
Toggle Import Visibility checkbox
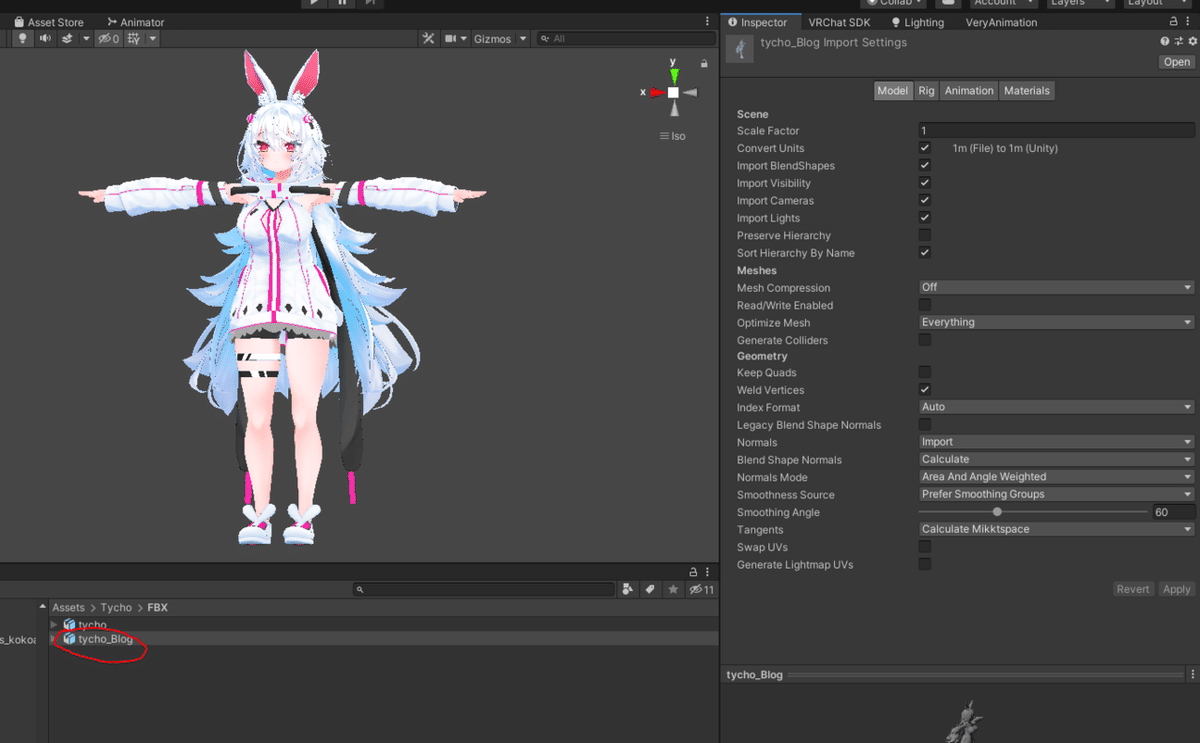coord(925,183)
